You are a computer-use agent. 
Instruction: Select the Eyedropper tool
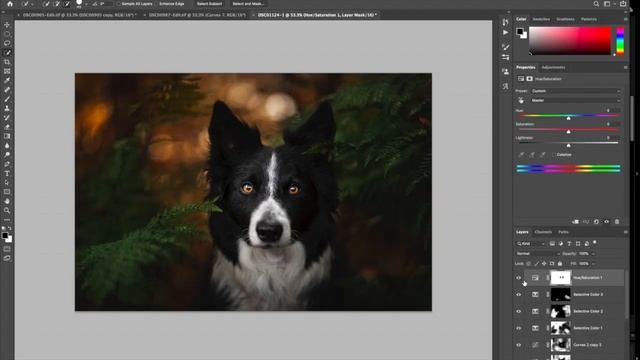(x=7, y=80)
